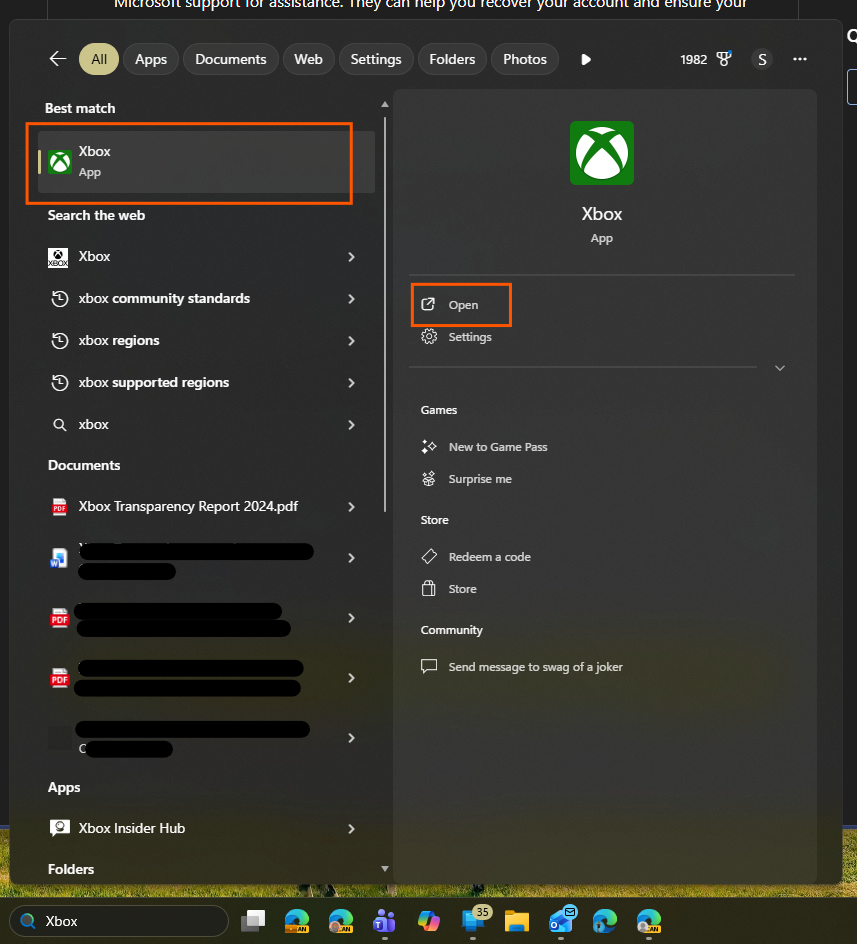This screenshot has width=857, height=944.
Task: Open Outlook from the taskbar
Action: point(562,920)
